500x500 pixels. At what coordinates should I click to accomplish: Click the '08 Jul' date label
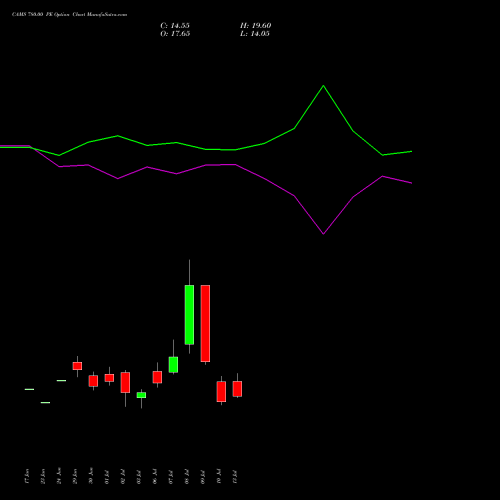[x=187, y=477]
